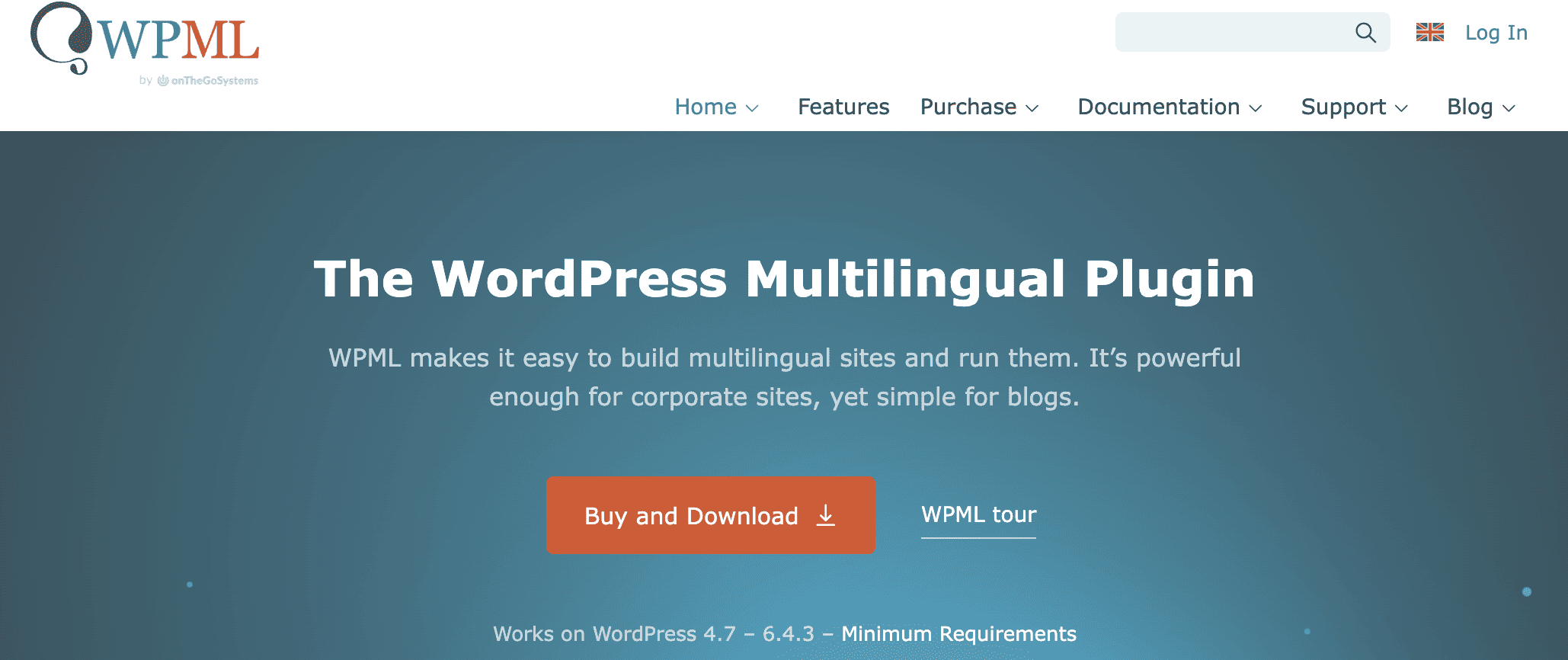Expand the Blog dropdown chevron

click(x=1509, y=108)
